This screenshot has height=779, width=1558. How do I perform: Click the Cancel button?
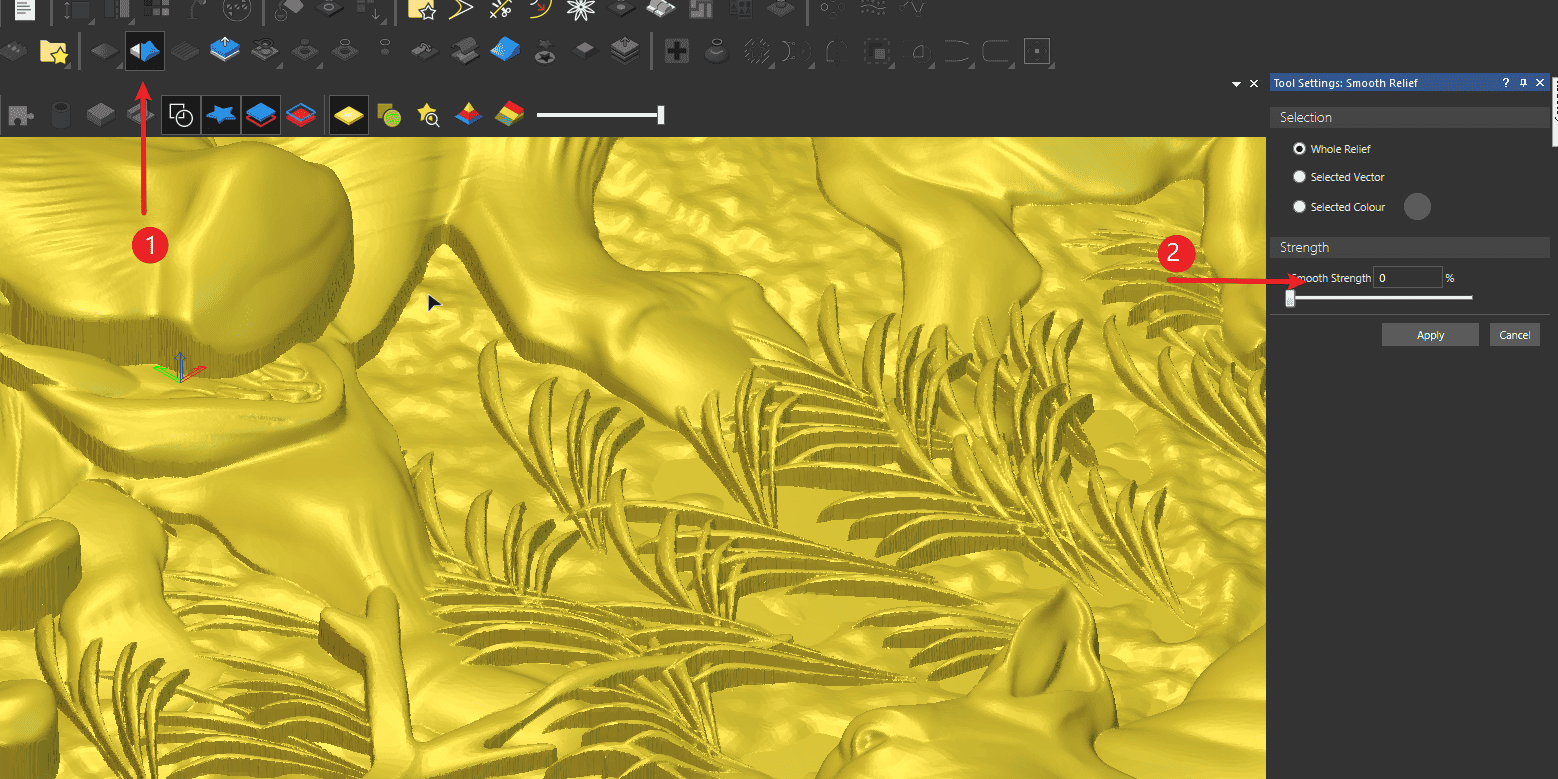point(1514,334)
